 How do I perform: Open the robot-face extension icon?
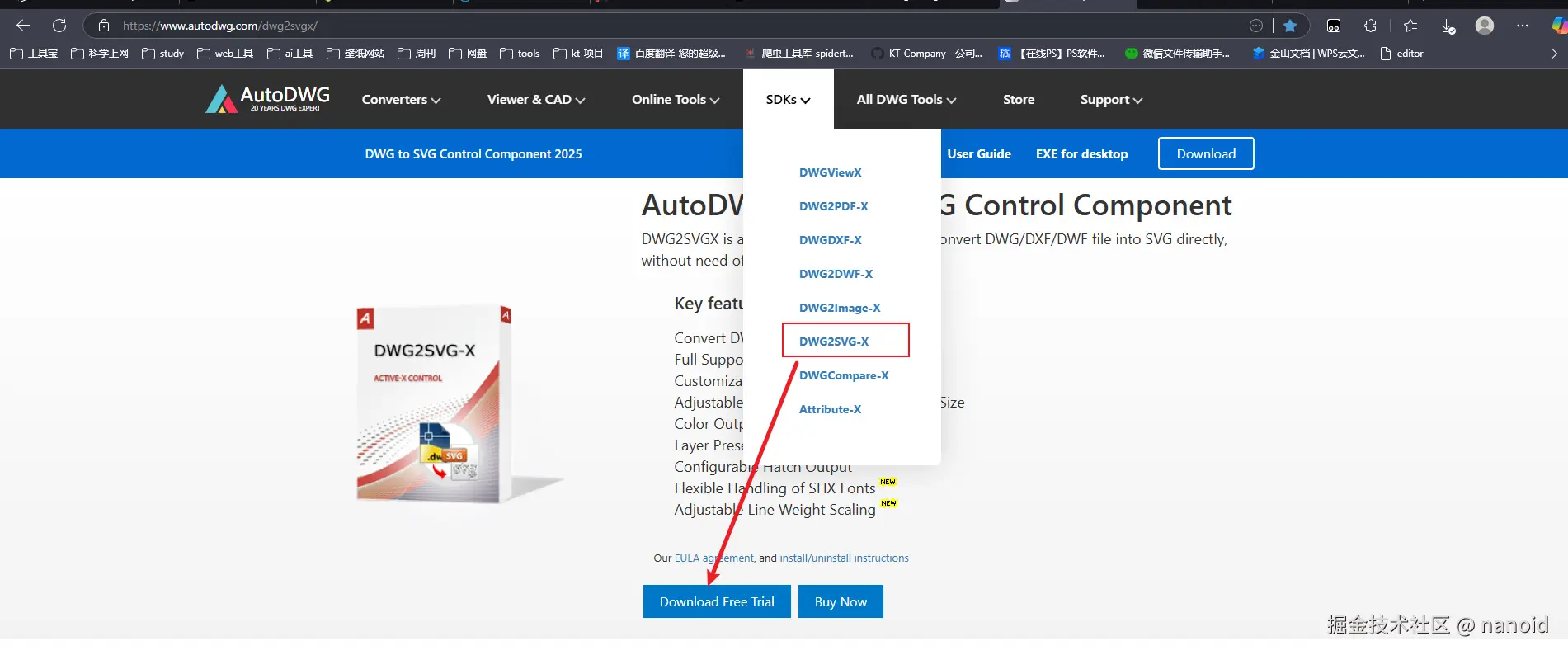(1334, 26)
